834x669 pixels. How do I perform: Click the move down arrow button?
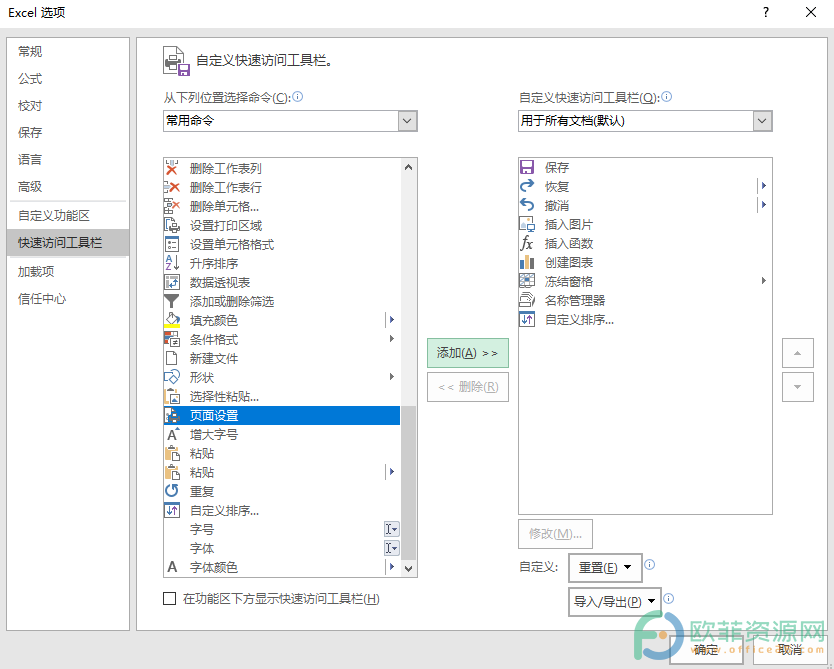pyautogui.click(x=797, y=387)
